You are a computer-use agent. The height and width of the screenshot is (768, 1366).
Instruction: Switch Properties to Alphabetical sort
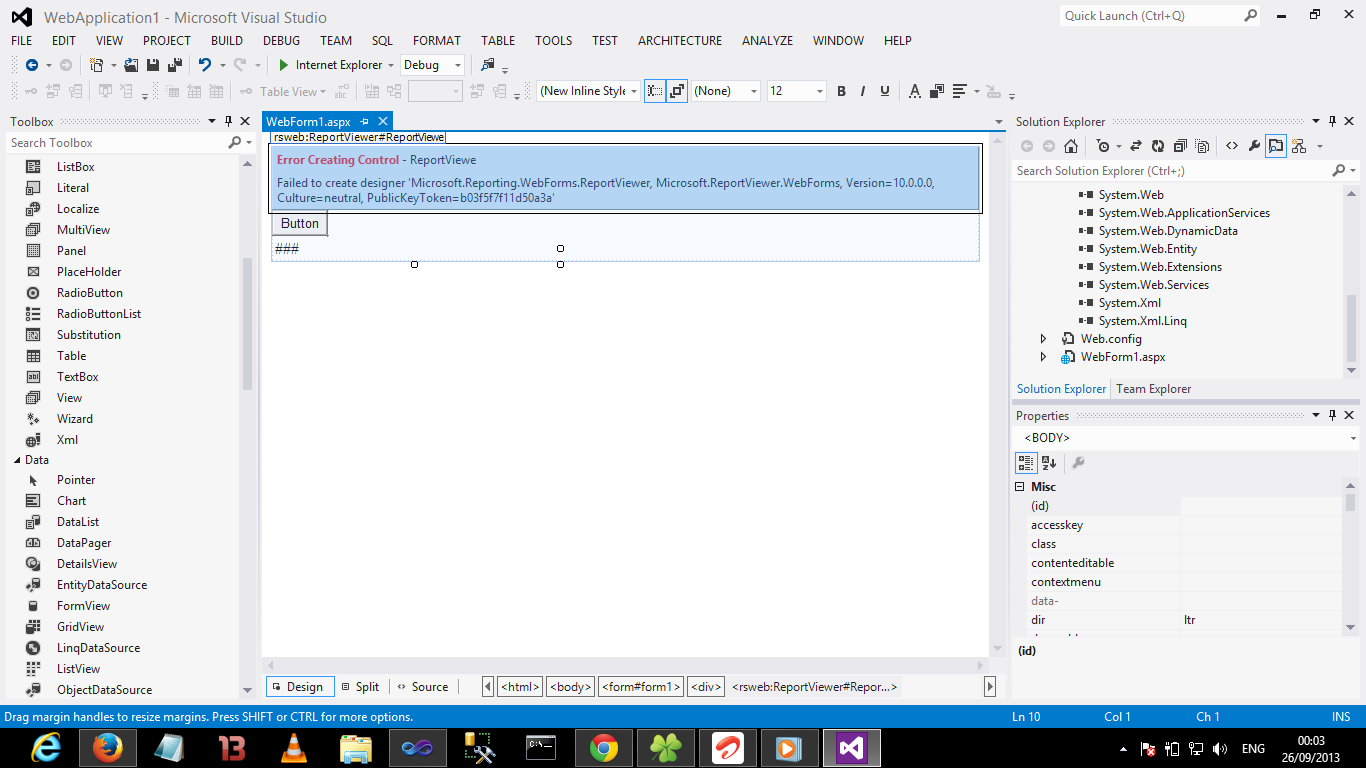click(1049, 463)
